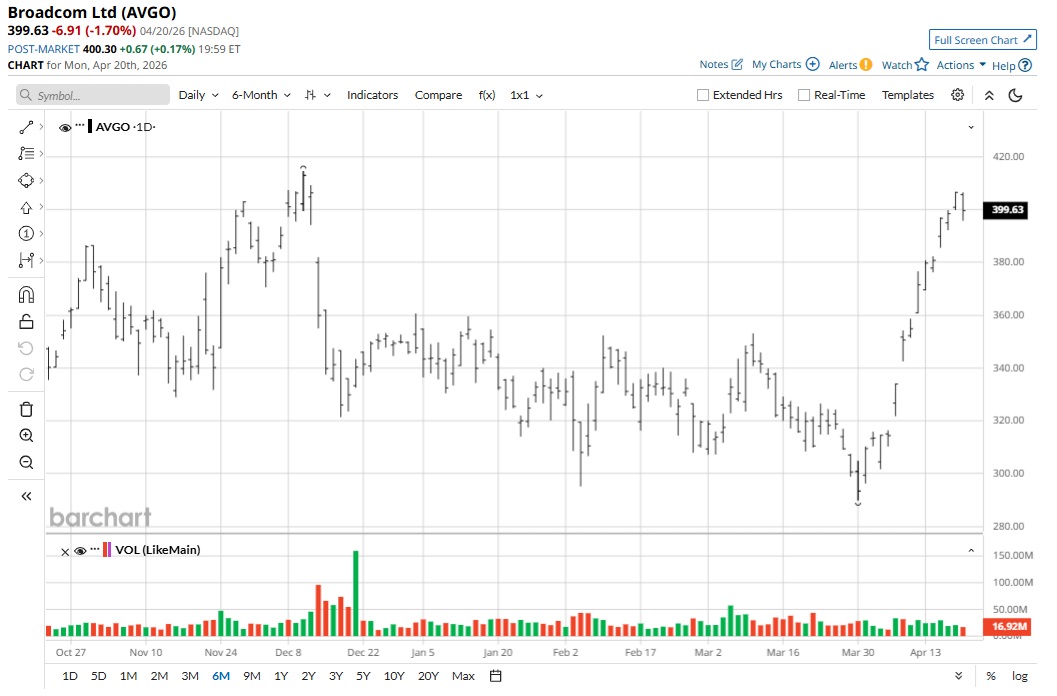Toggle AVGO series visibility eye
1057x696 pixels.
click(x=65, y=127)
